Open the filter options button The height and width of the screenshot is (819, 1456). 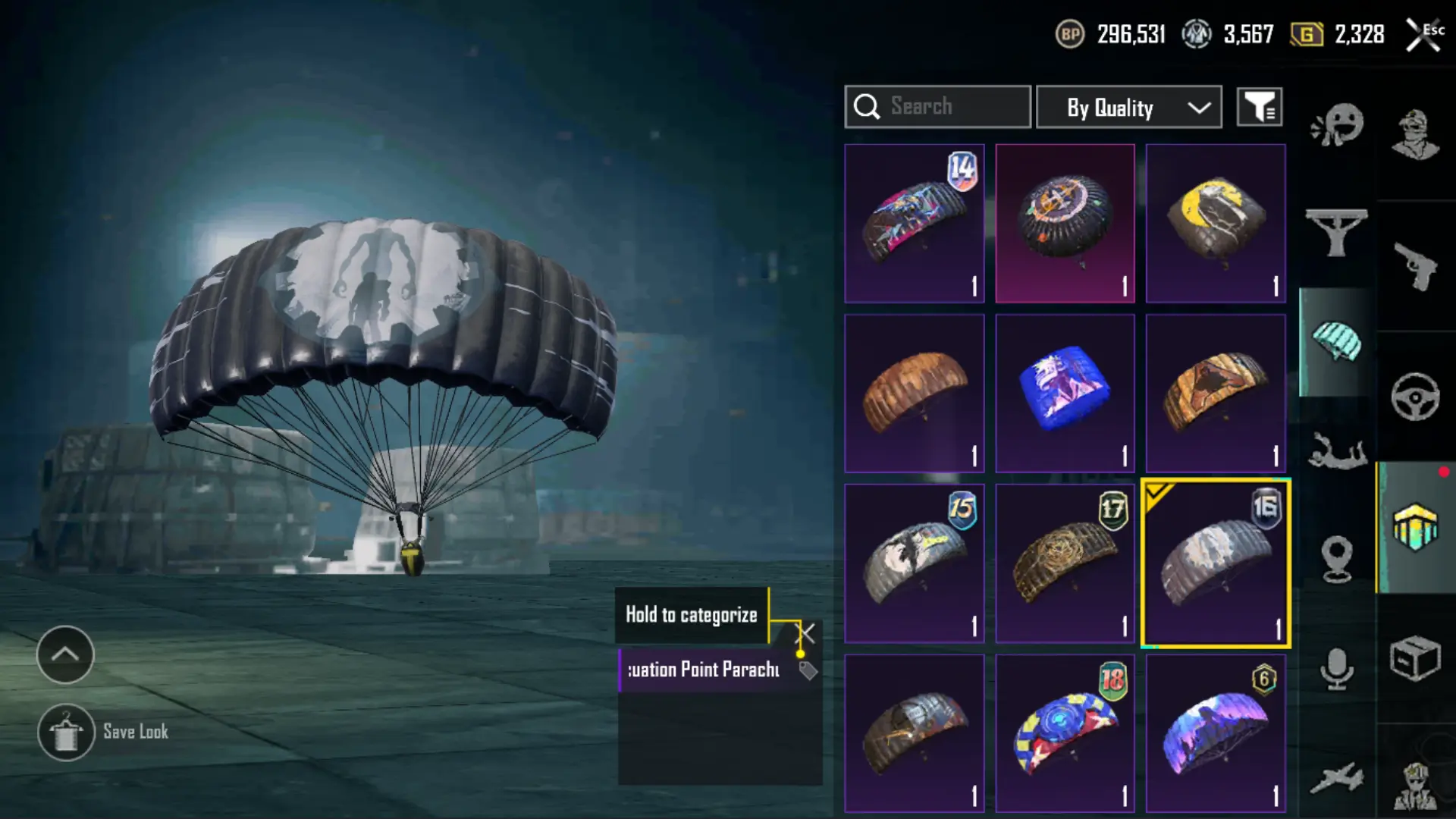pyautogui.click(x=1260, y=107)
